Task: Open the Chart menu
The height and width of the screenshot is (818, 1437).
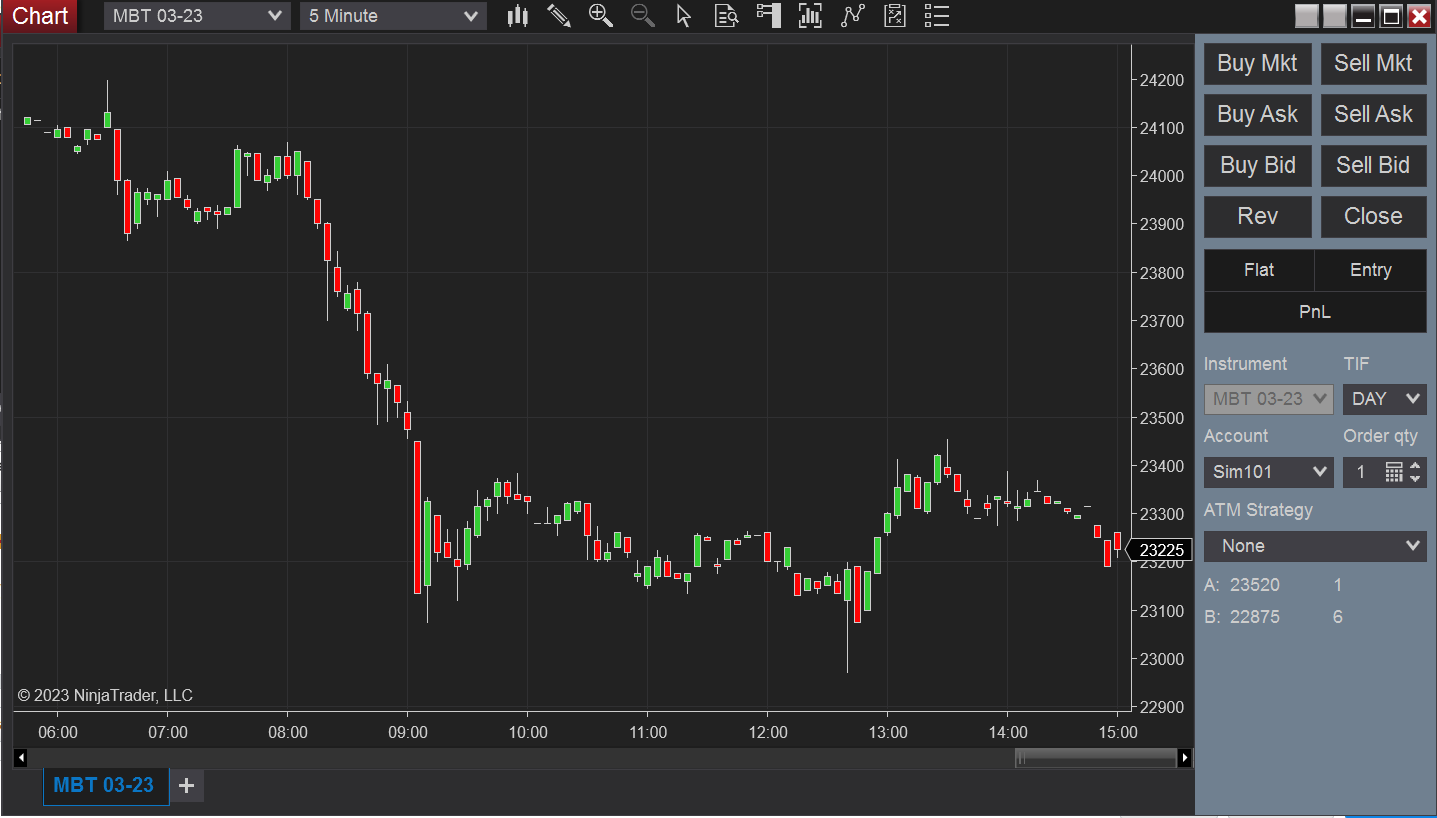Action: pos(39,15)
